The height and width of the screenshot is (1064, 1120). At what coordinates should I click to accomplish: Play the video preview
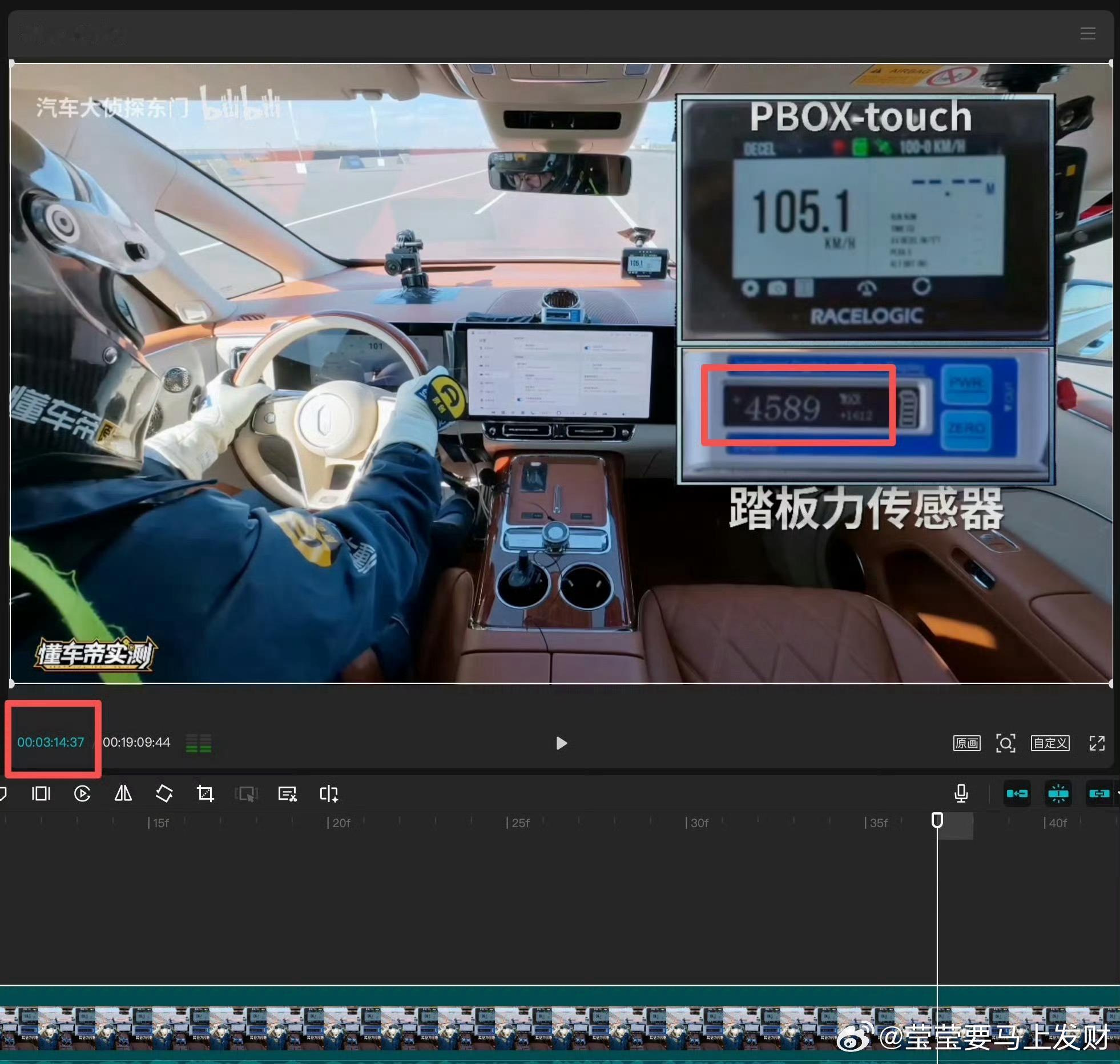click(x=561, y=743)
